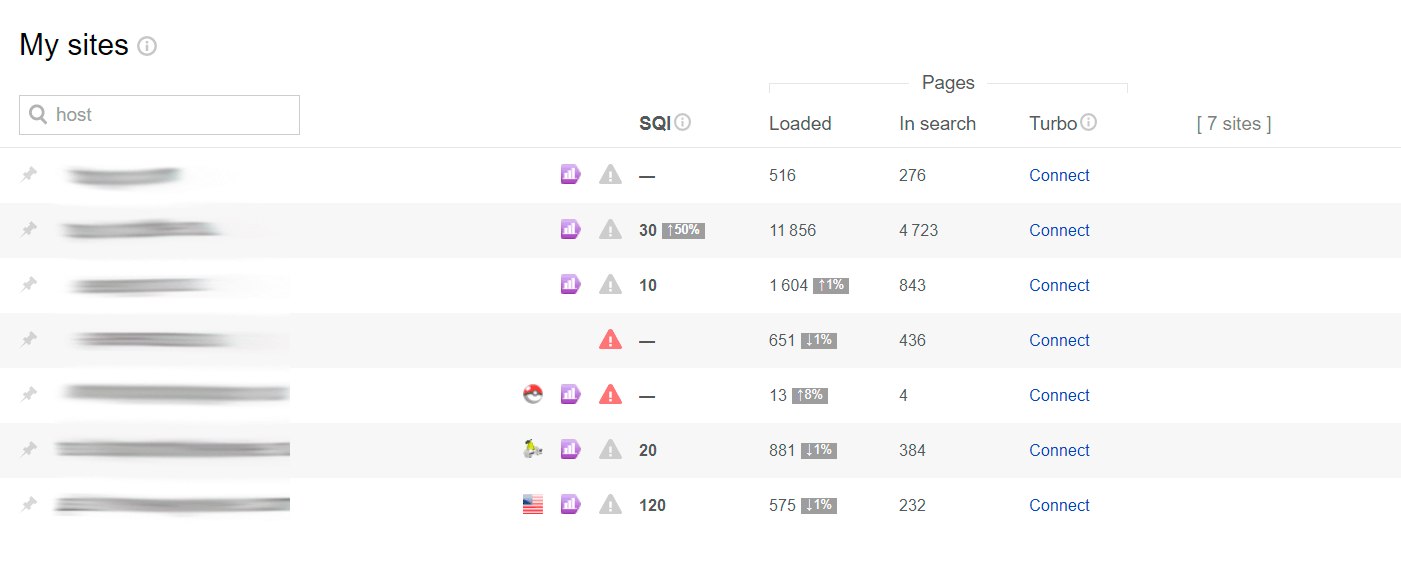Click the Loaded pages column header
1401x563 pixels.
(800, 123)
